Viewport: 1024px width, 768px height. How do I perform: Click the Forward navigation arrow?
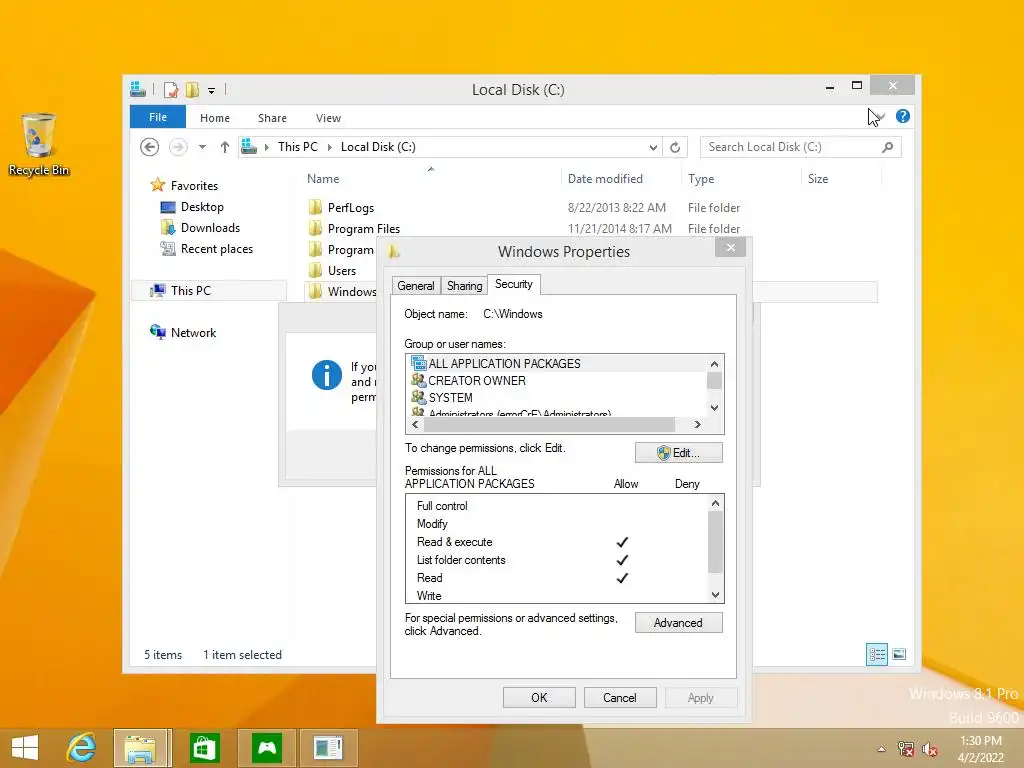point(178,147)
